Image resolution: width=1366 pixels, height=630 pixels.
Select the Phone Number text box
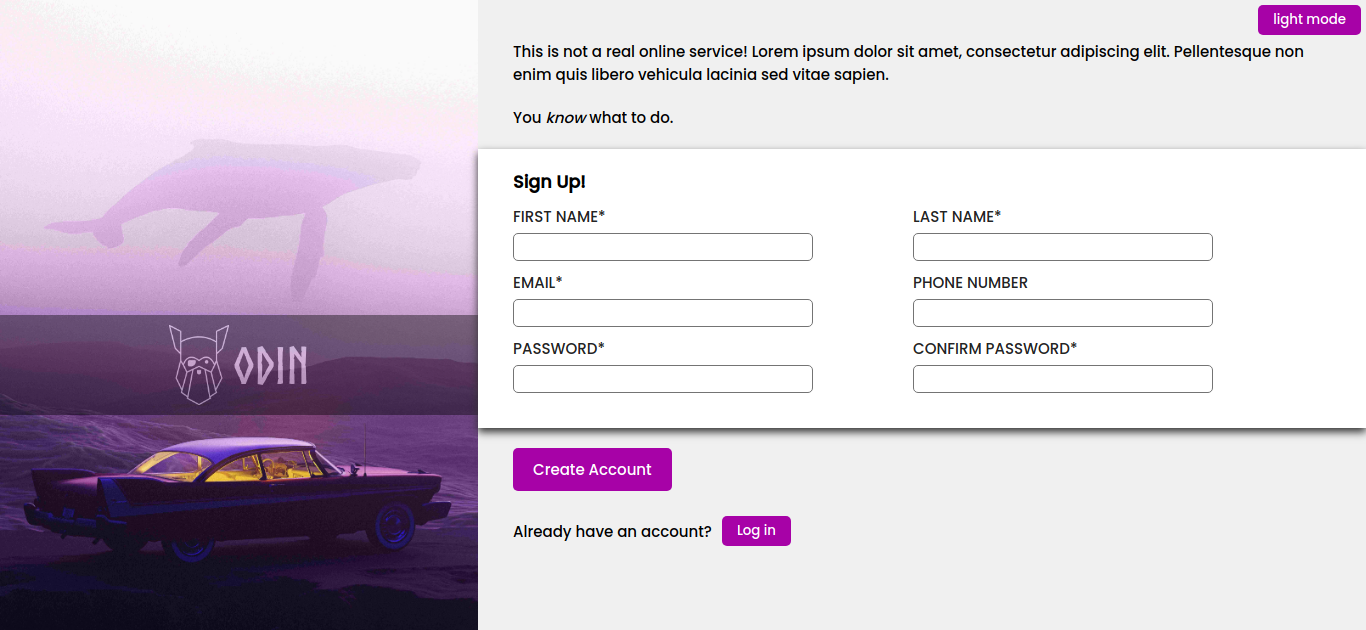pos(1062,313)
